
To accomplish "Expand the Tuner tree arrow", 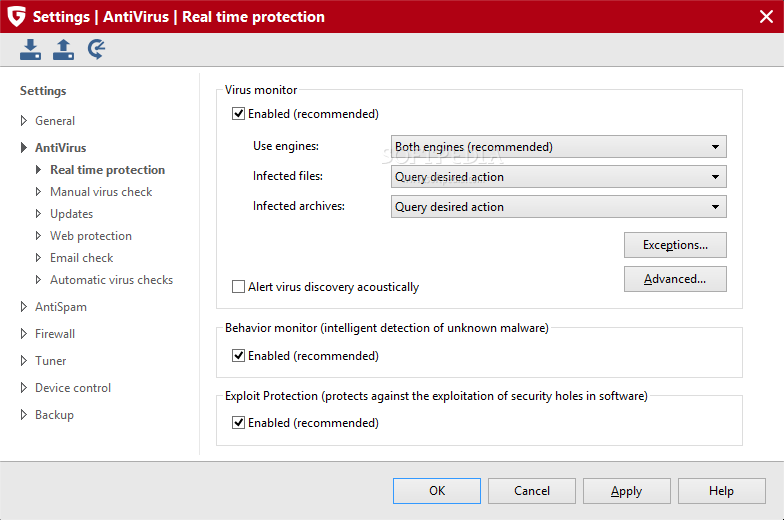I will (x=24, y=360).
